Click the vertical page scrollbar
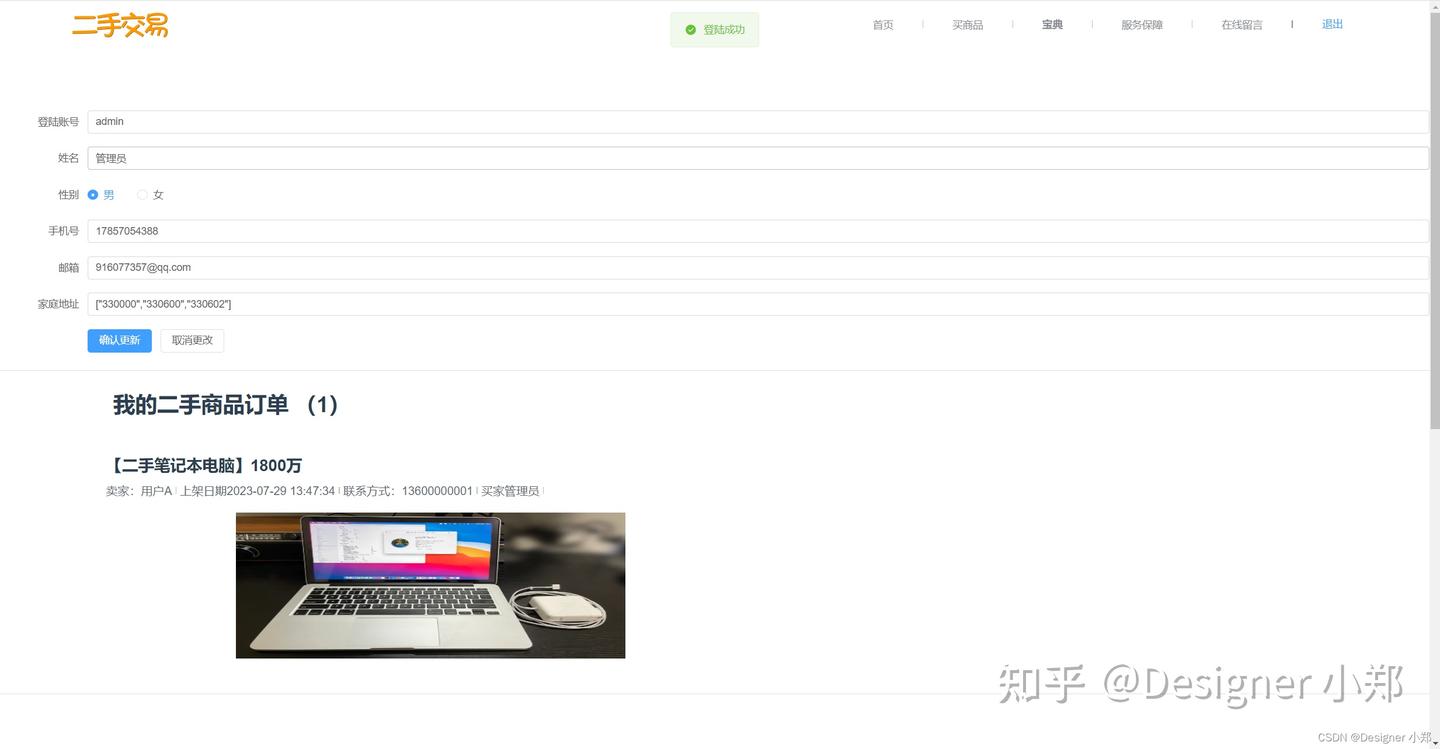 1435,215
